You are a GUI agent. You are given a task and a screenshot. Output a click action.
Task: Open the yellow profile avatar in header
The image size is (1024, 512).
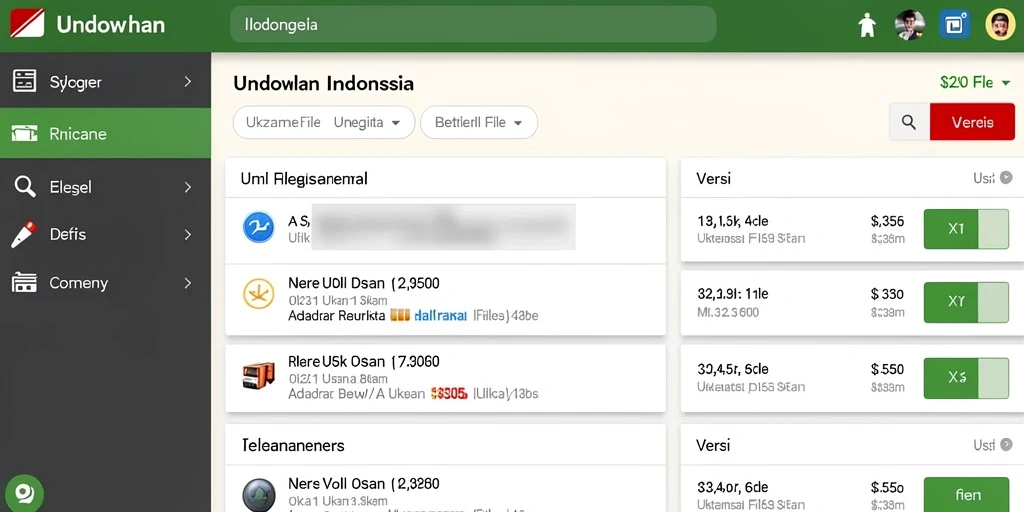click(x=1000, y=25)
